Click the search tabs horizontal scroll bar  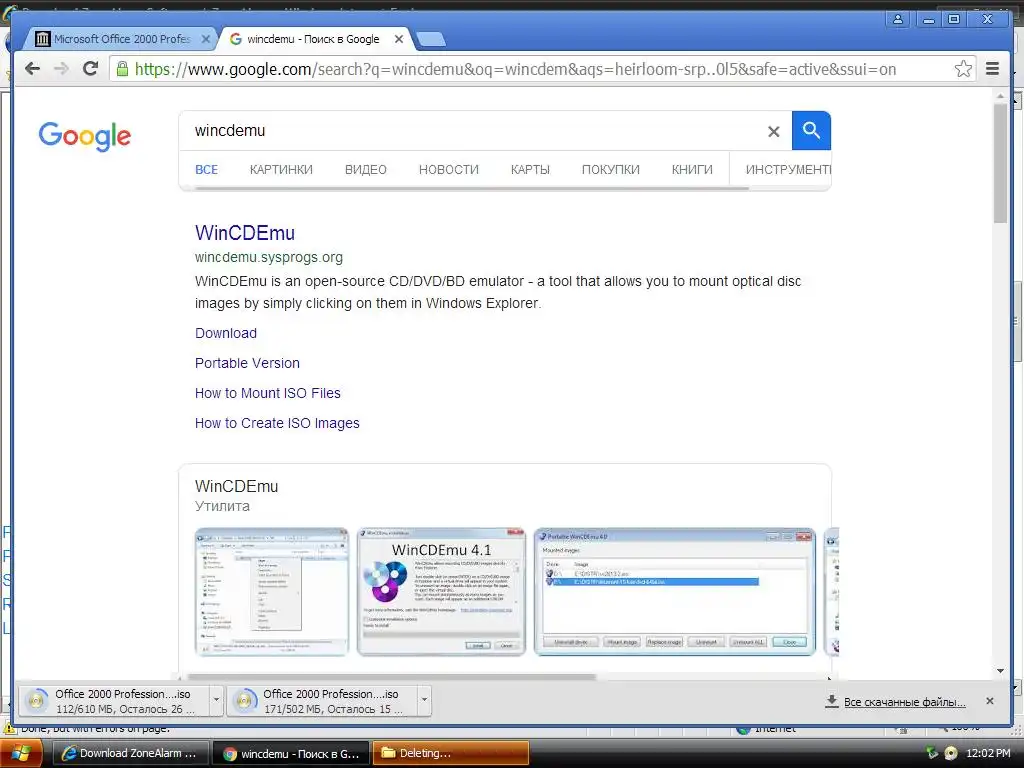click(x=472, y=189)
